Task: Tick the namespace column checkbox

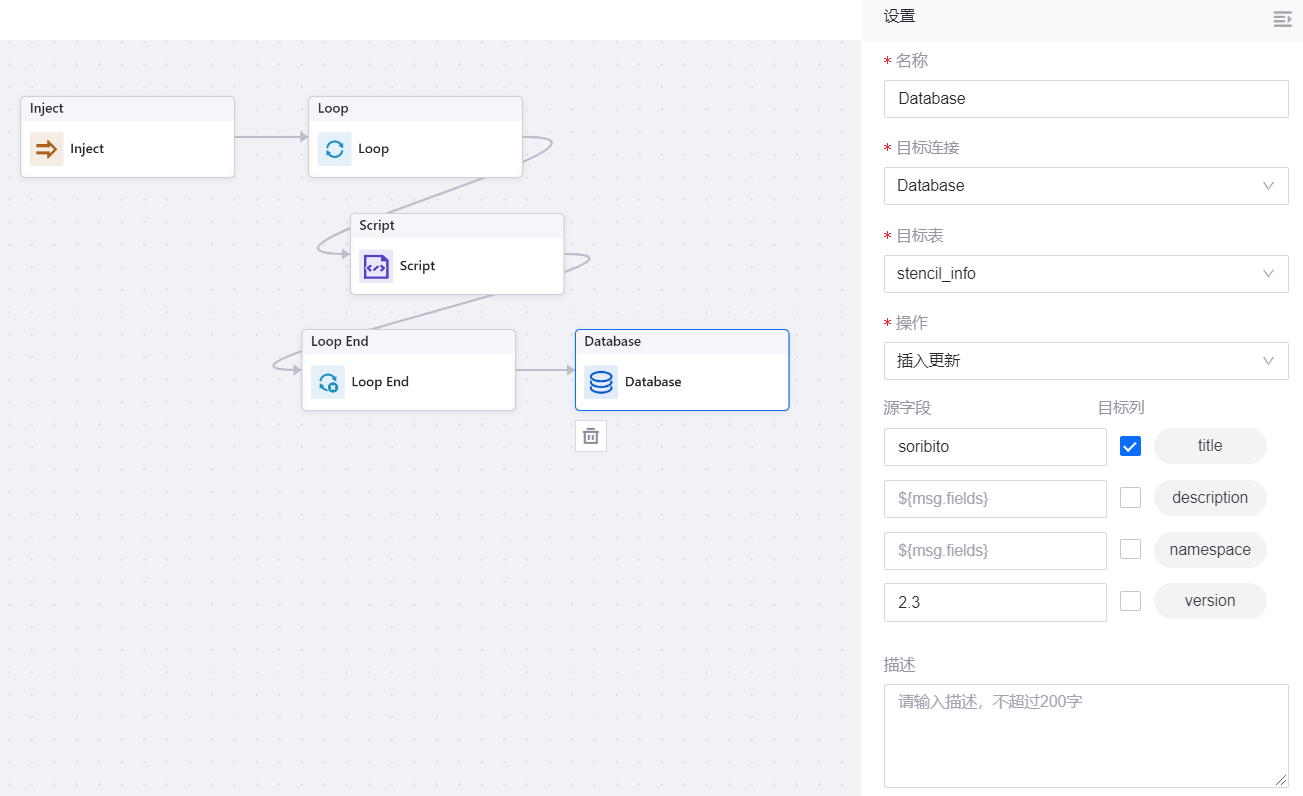Action: click(1130, 550)
